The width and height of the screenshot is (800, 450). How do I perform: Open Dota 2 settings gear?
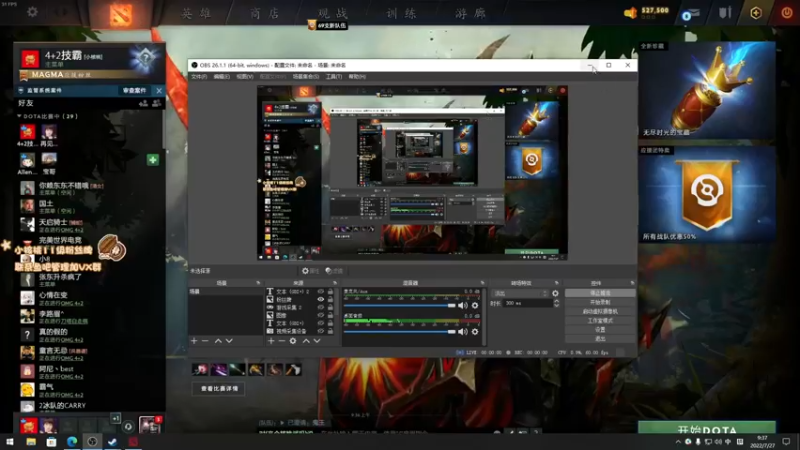(x=32, y=12)
